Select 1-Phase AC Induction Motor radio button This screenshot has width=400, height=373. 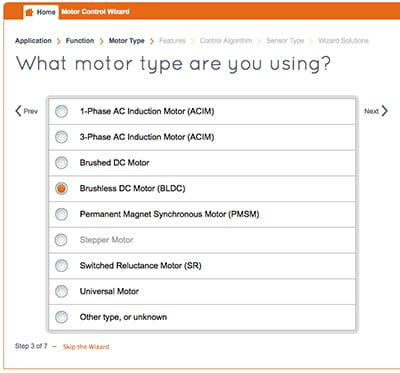[61, 111]
